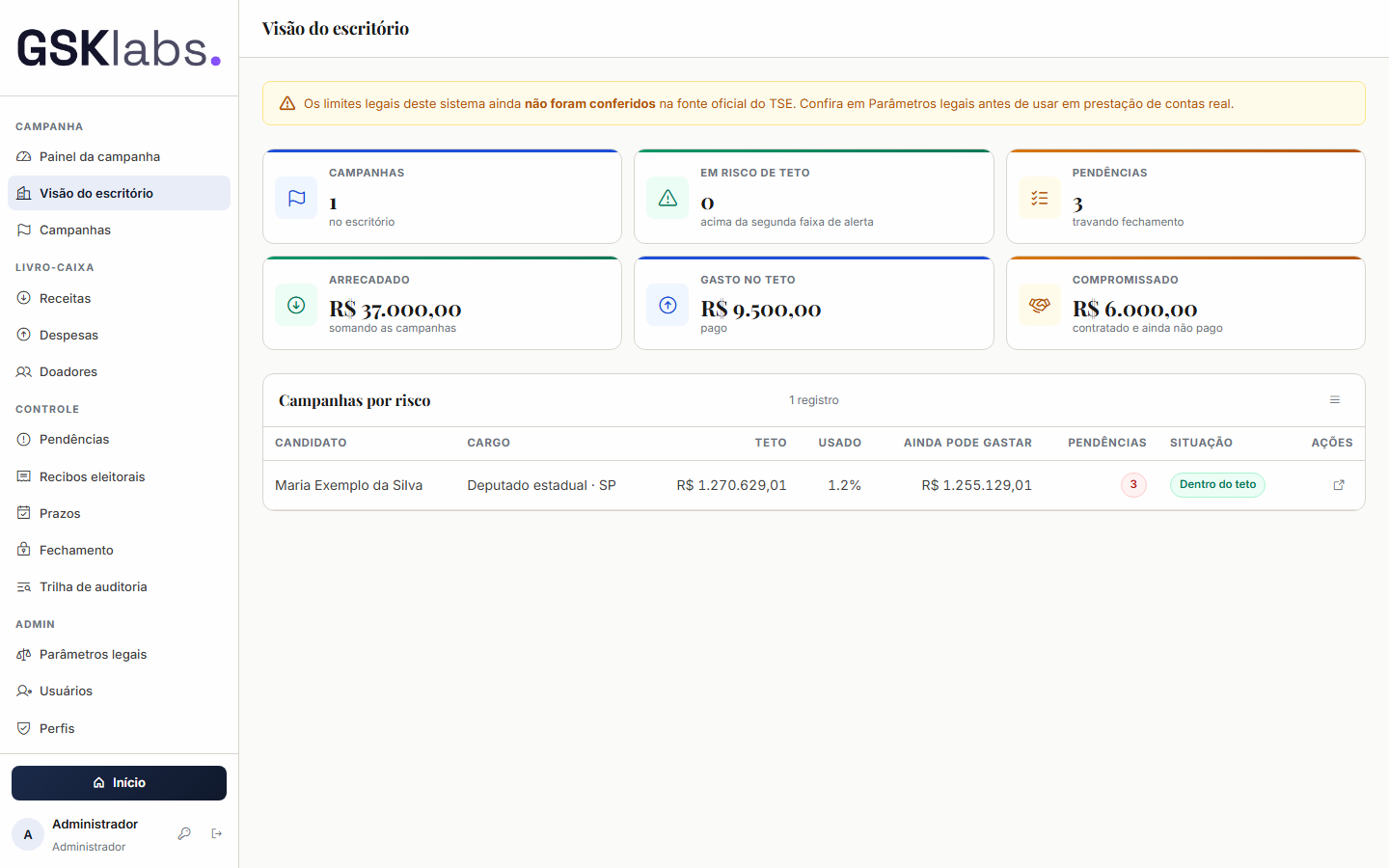1389x868 pixels.
Task: Open Perfis admin page
Action: click(119, 728)
